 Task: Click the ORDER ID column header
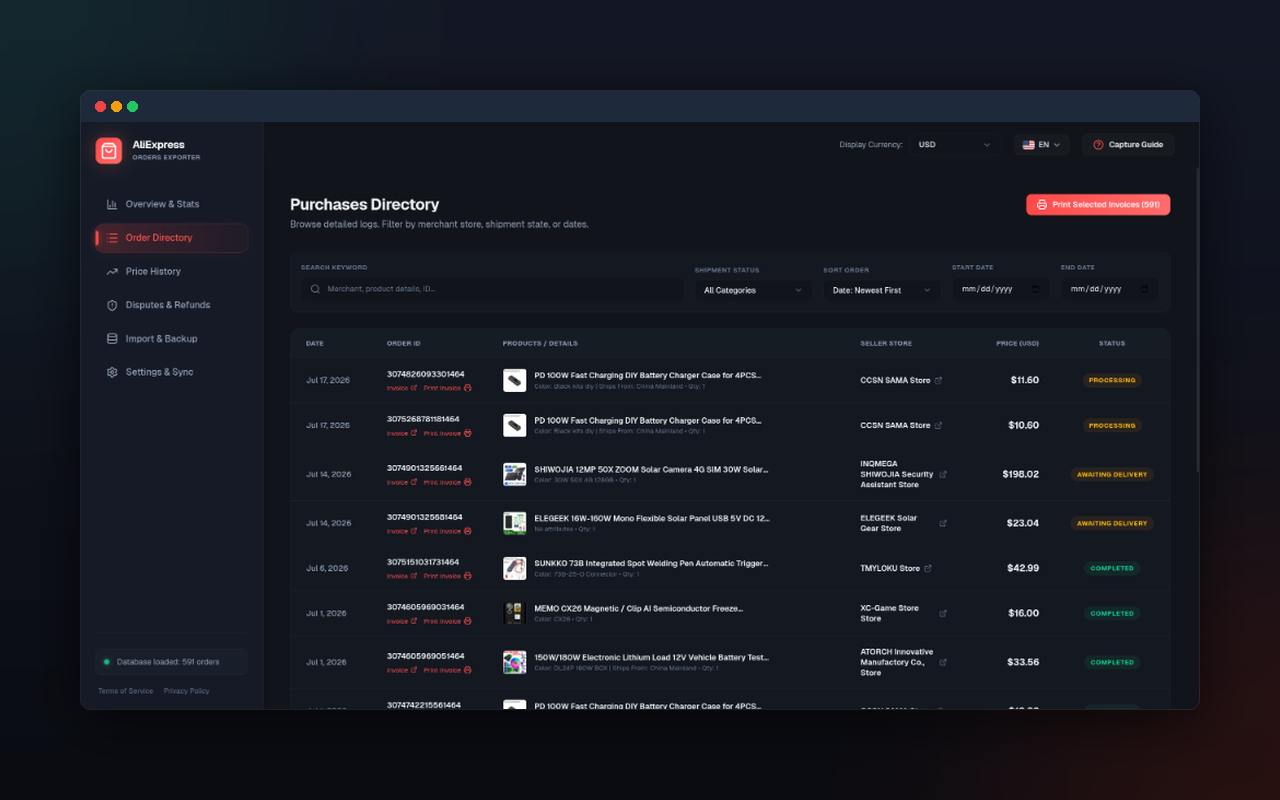click(404, 343)
